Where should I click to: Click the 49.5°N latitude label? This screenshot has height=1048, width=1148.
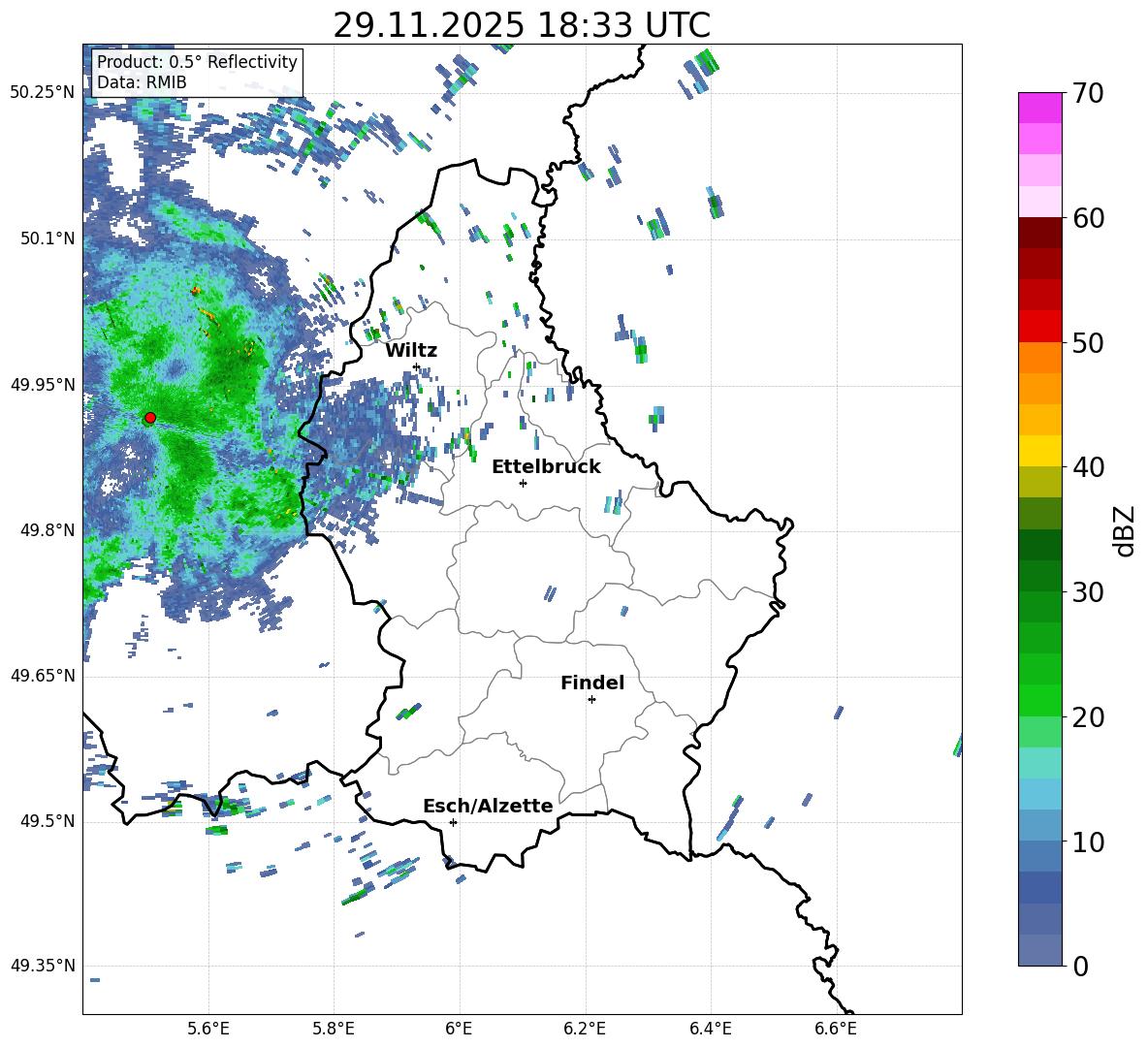47,821
